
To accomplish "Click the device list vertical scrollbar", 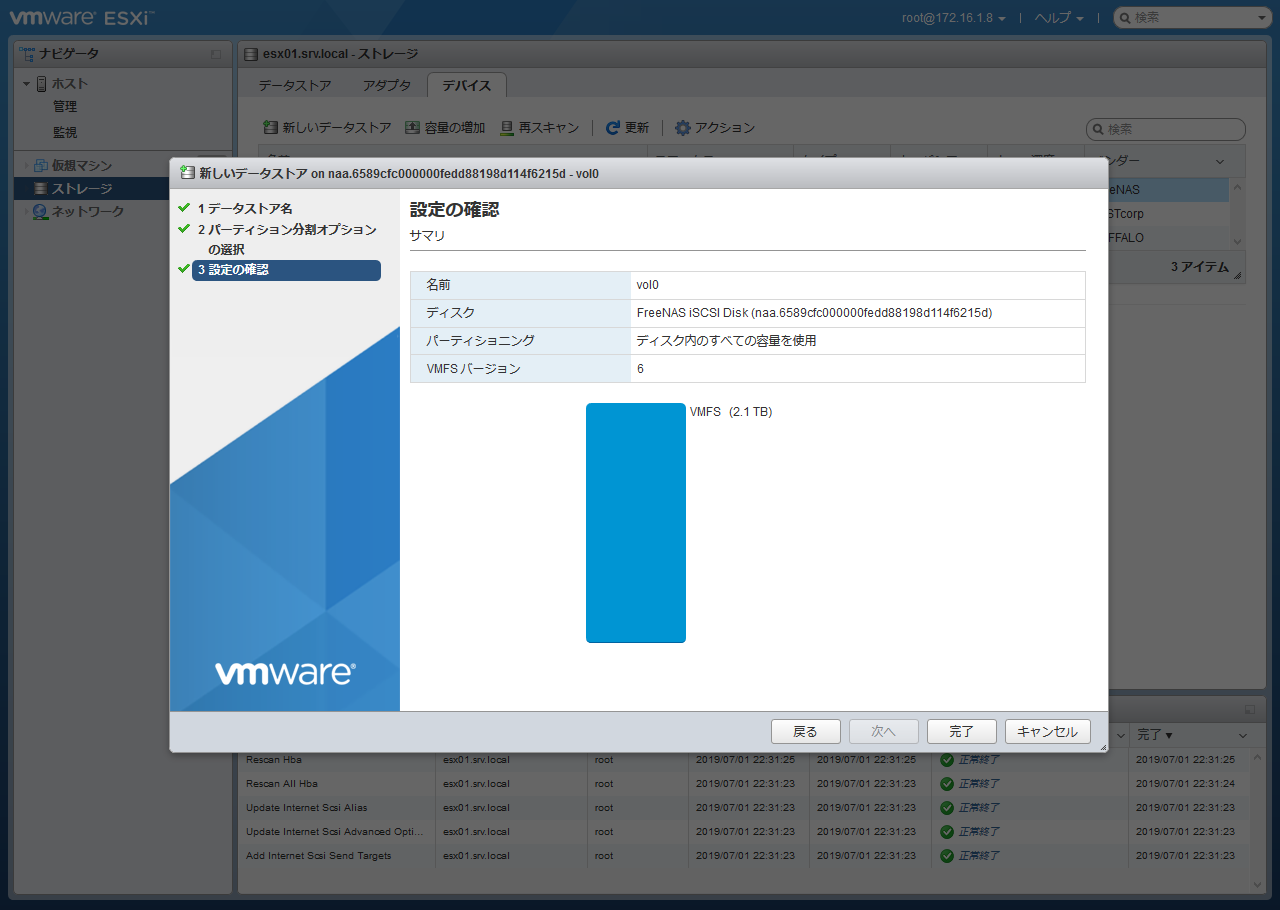I will (x=1237, y=213).
